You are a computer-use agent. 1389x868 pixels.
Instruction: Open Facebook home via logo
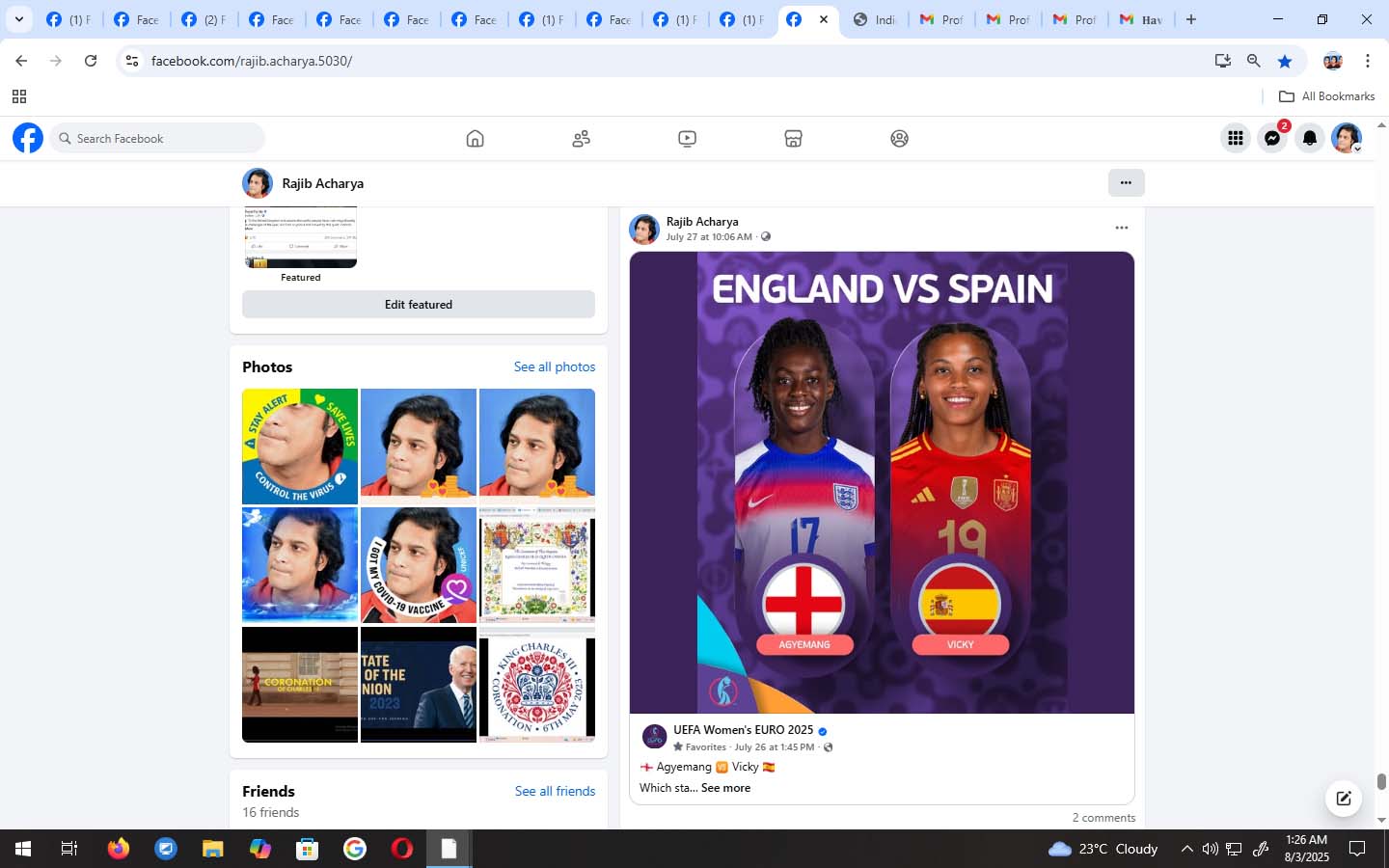point(28,138)
